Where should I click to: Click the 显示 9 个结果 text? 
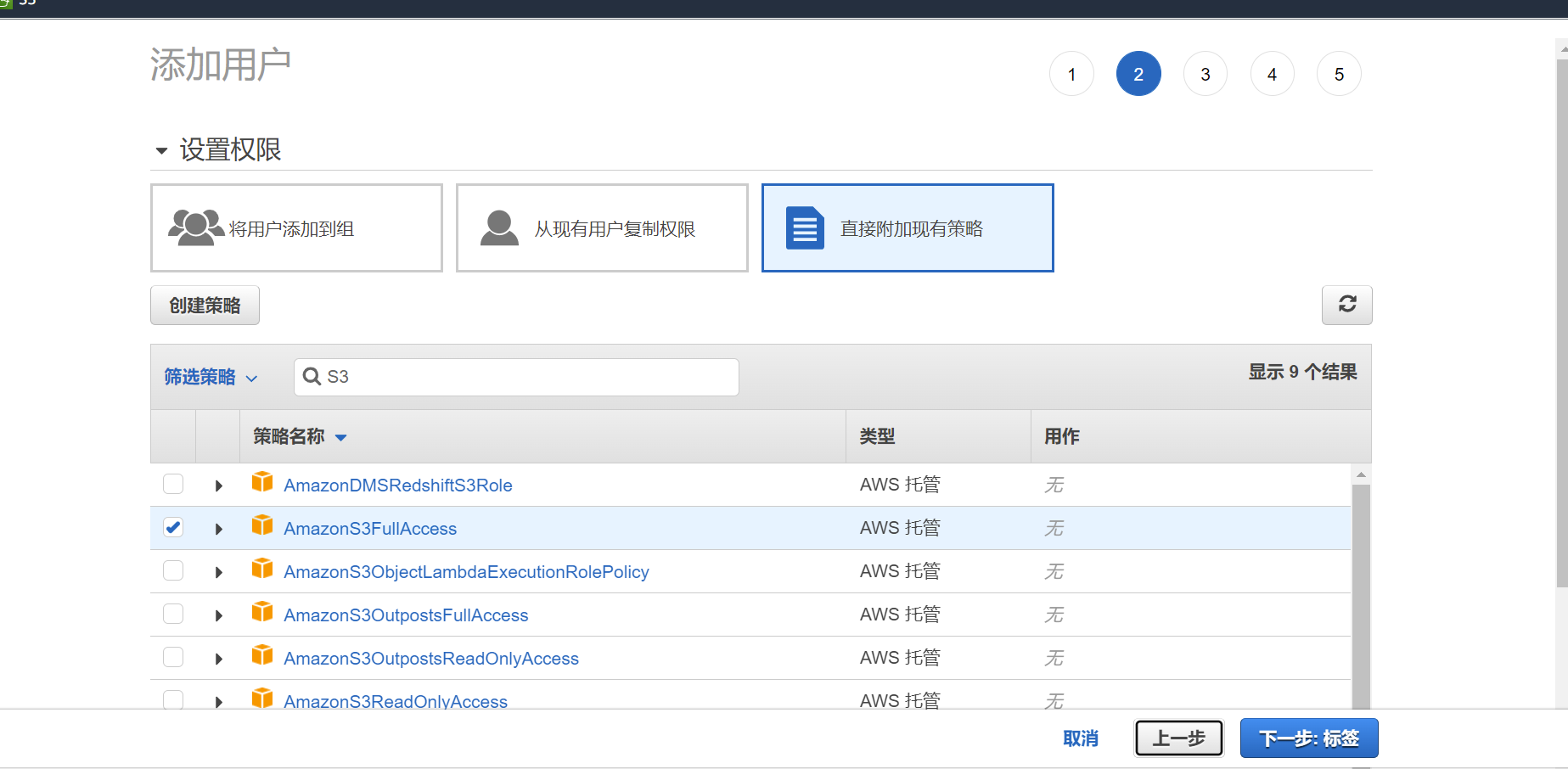(x=1302, y=372)
